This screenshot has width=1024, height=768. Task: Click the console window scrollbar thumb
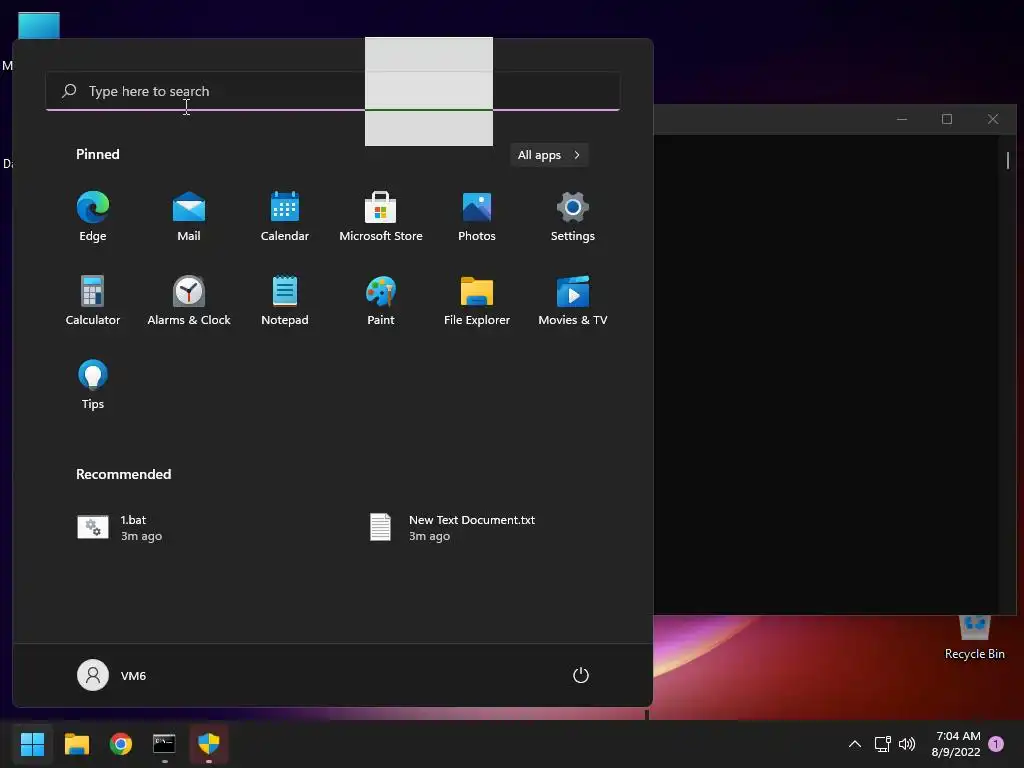(1008, 160)
